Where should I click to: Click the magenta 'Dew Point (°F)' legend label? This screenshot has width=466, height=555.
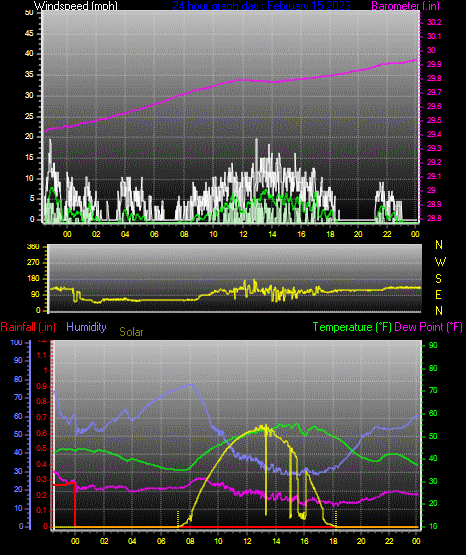coord(428,327)
